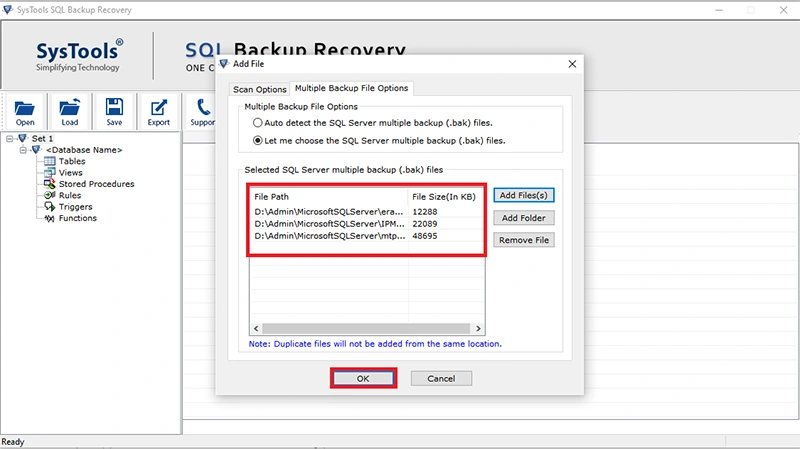Select the Stored Procedures tree icon
The image size is (800, 449).
[x=49, y=184]
